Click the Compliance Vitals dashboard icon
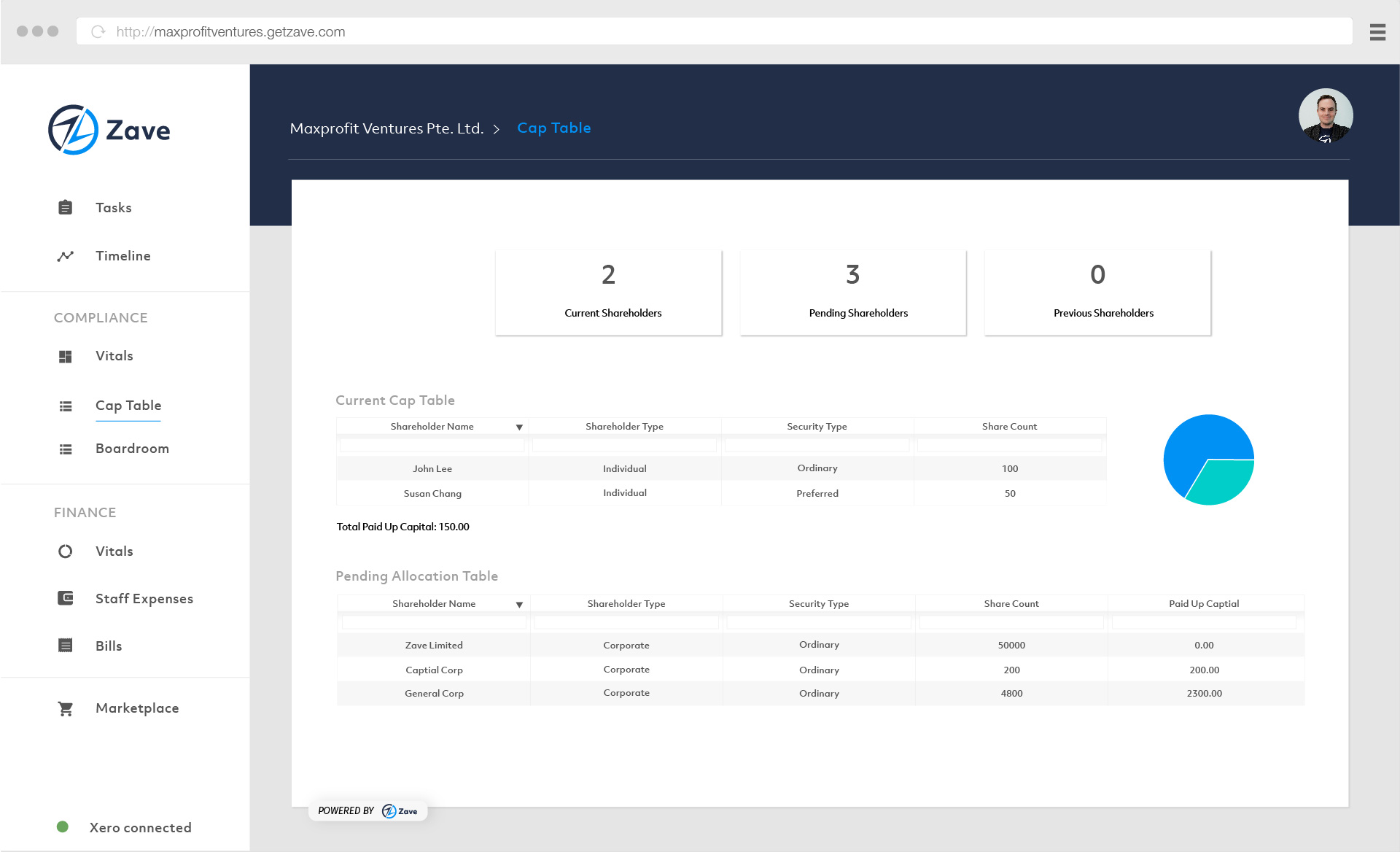Screen dimensions: 1400x852 click(x=65, y=356)
